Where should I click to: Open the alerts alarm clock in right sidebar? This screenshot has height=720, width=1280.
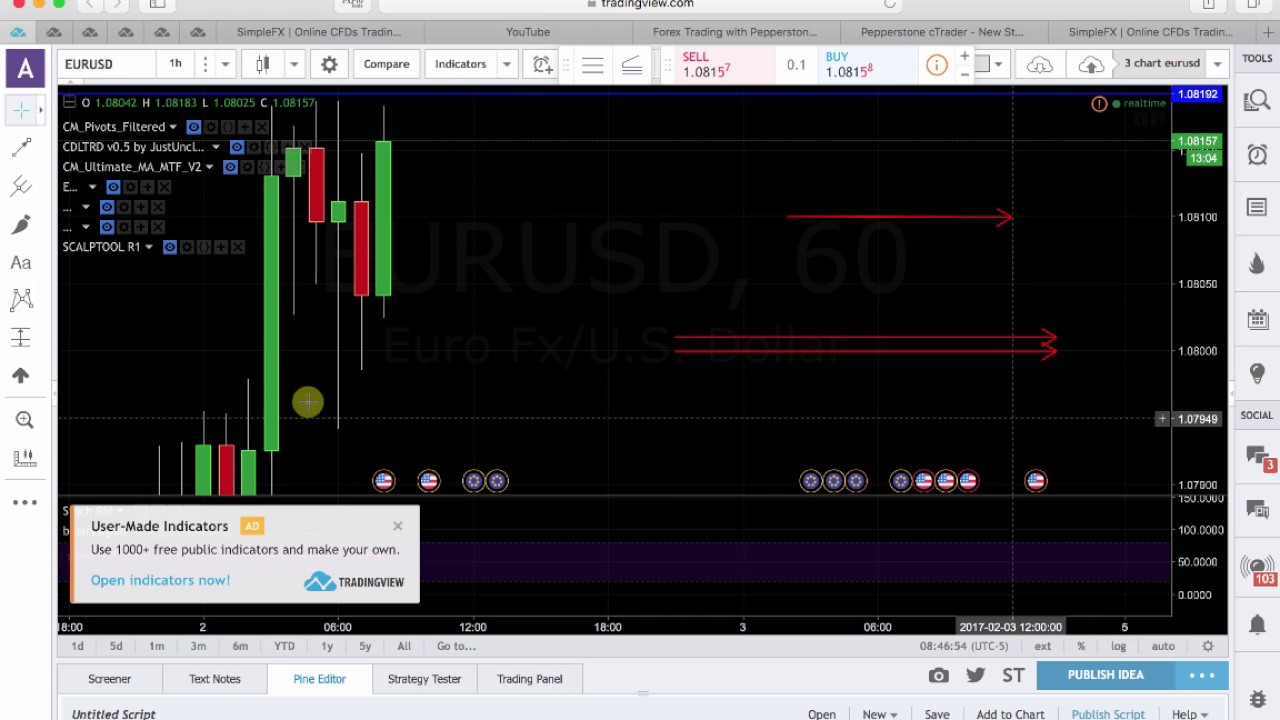[1257, 154]
